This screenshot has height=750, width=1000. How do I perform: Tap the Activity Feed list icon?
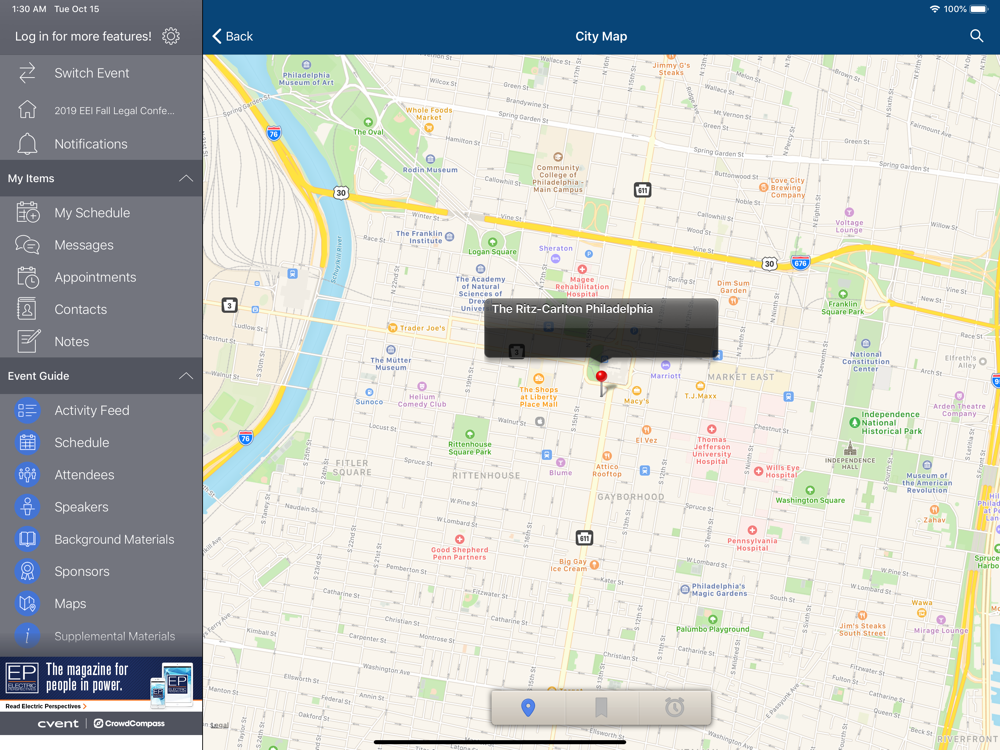click(x=27, y=410)
